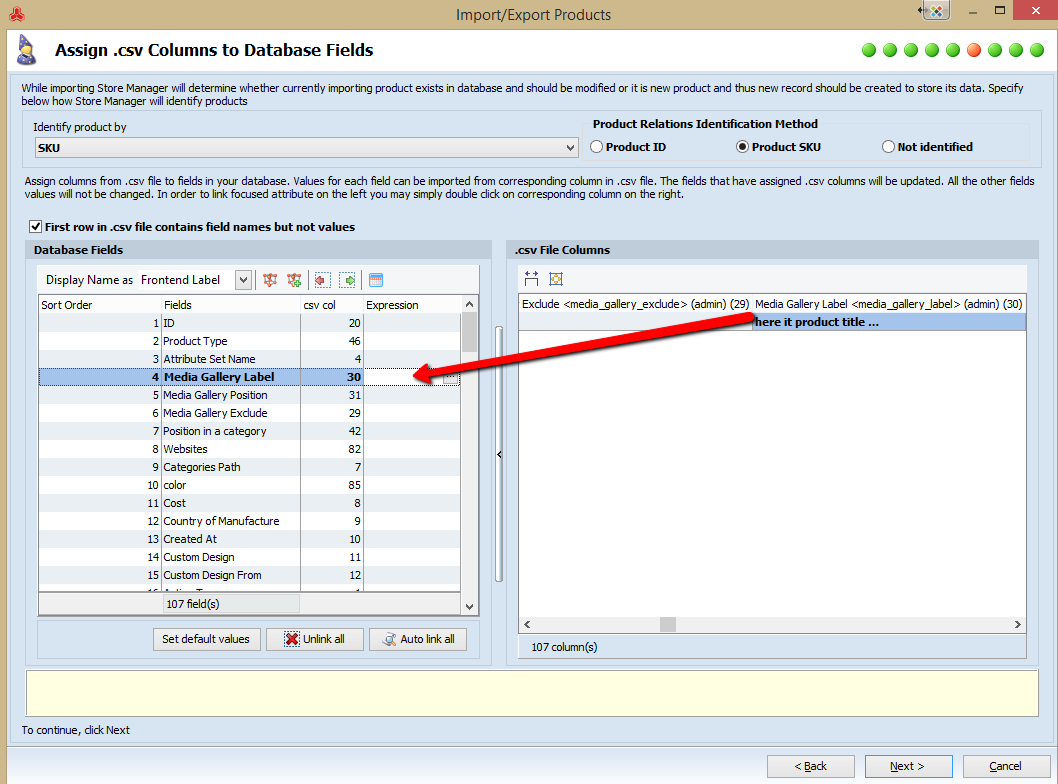1058x784 pixels.
Task: Choose the Not identified radio option
Action: tap(888, 147)
